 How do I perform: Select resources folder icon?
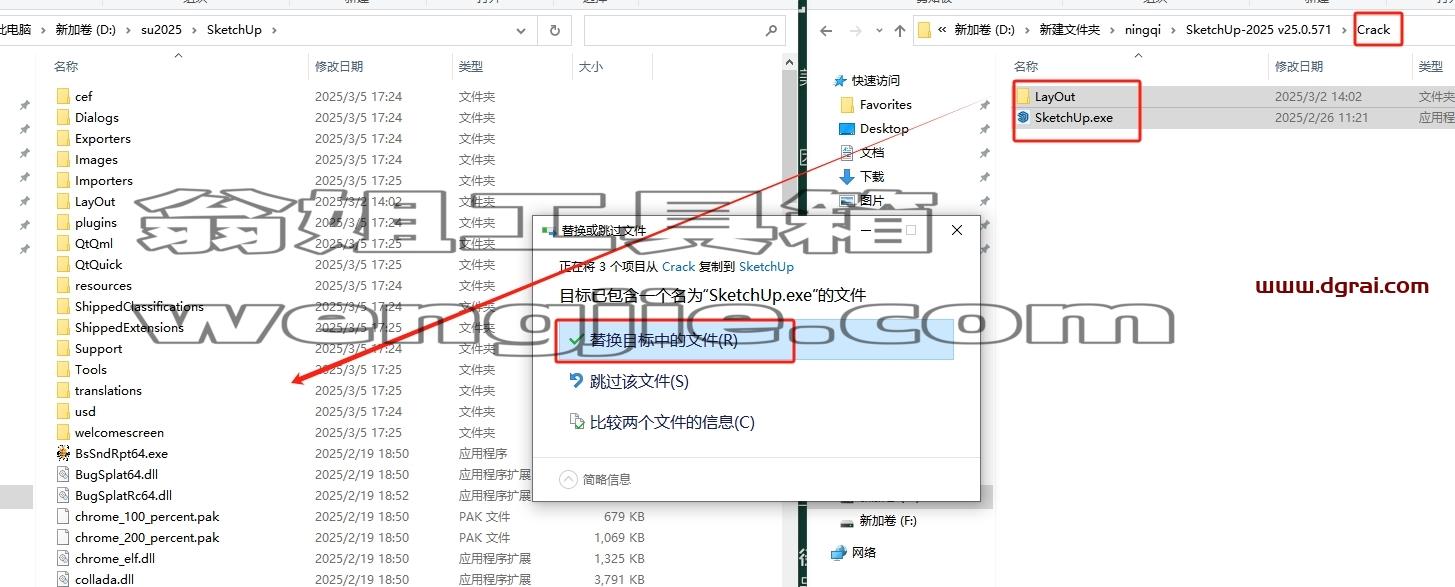coord(64,285)
